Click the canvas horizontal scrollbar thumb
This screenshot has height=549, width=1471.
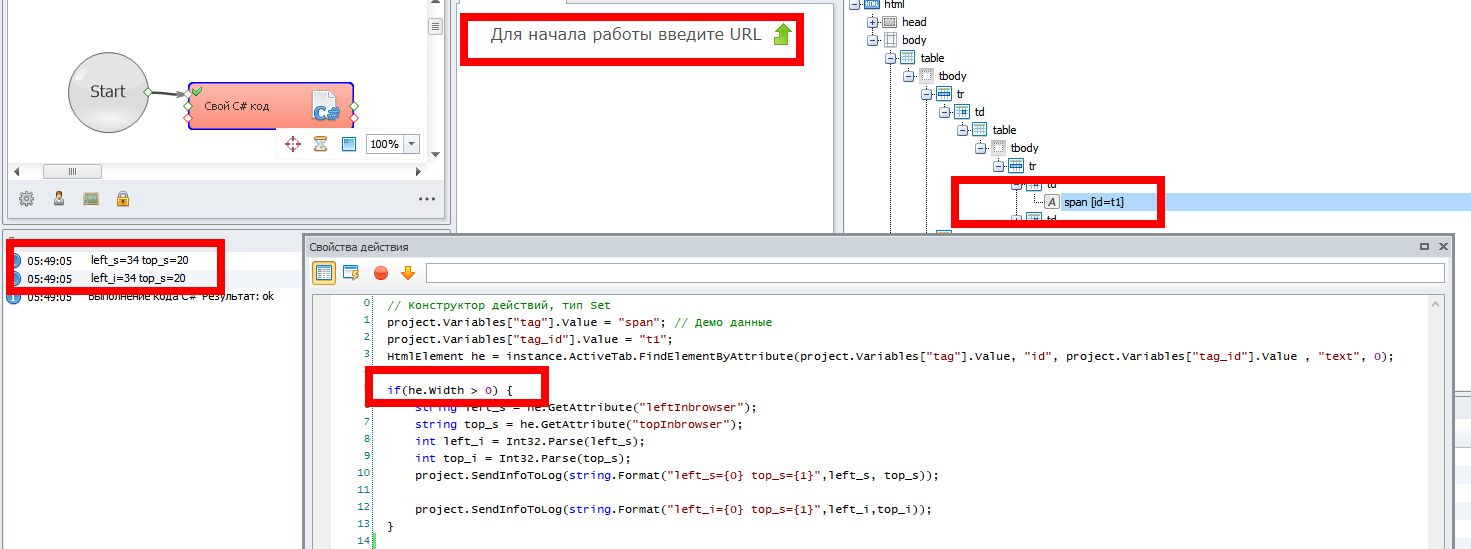click(x=71, y=171)
